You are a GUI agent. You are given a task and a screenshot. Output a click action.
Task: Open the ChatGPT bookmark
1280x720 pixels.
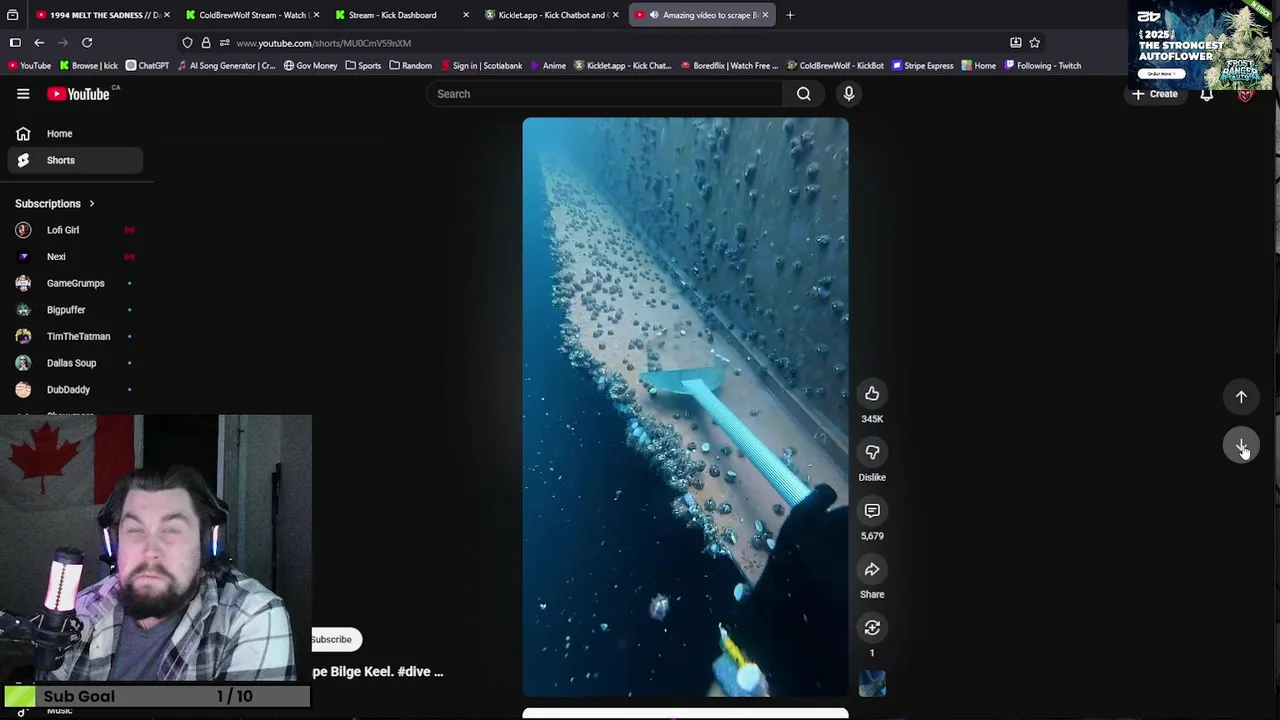point(146,66)
